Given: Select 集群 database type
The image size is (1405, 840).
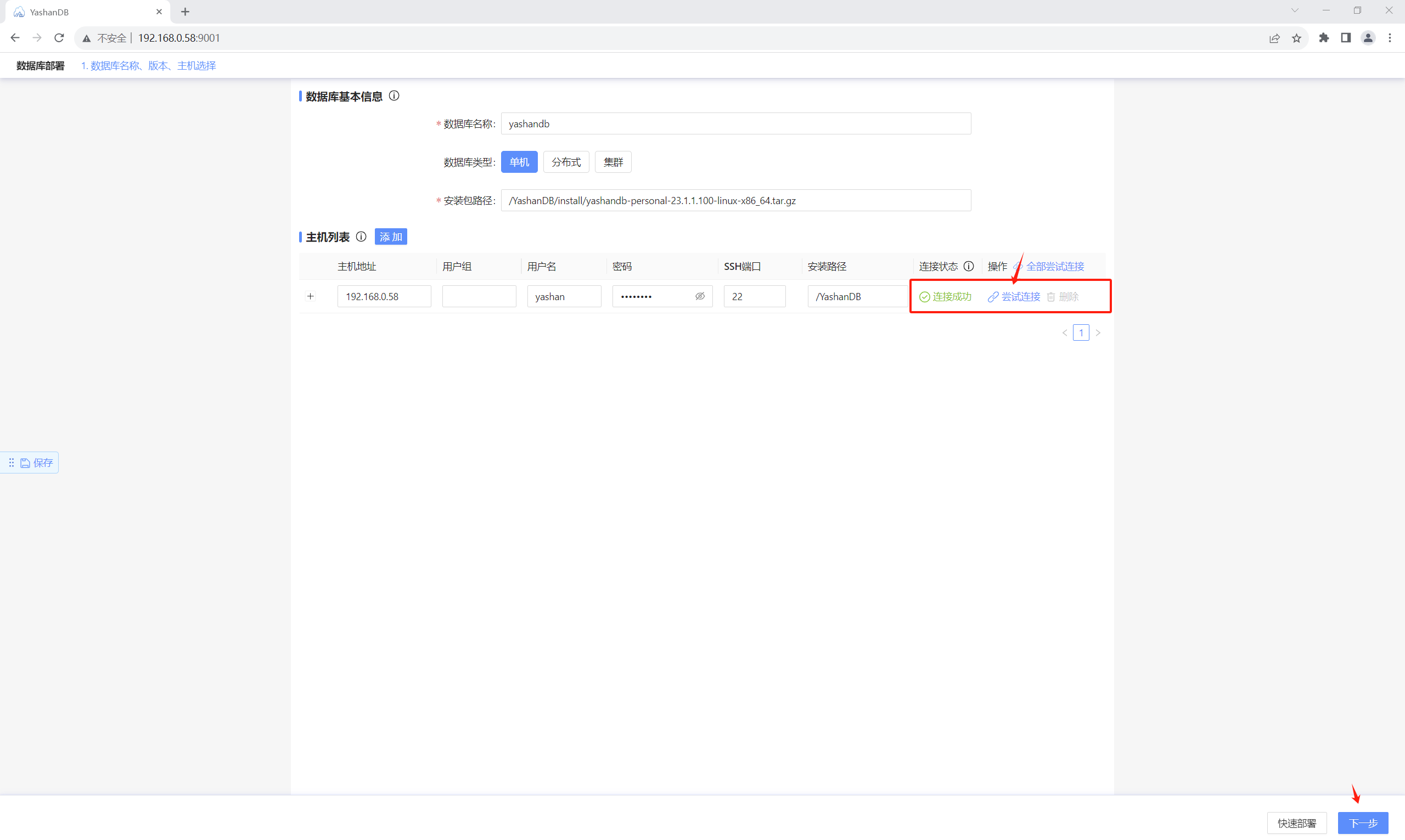Looking at the screenshot, I should (x=612, y=162).
